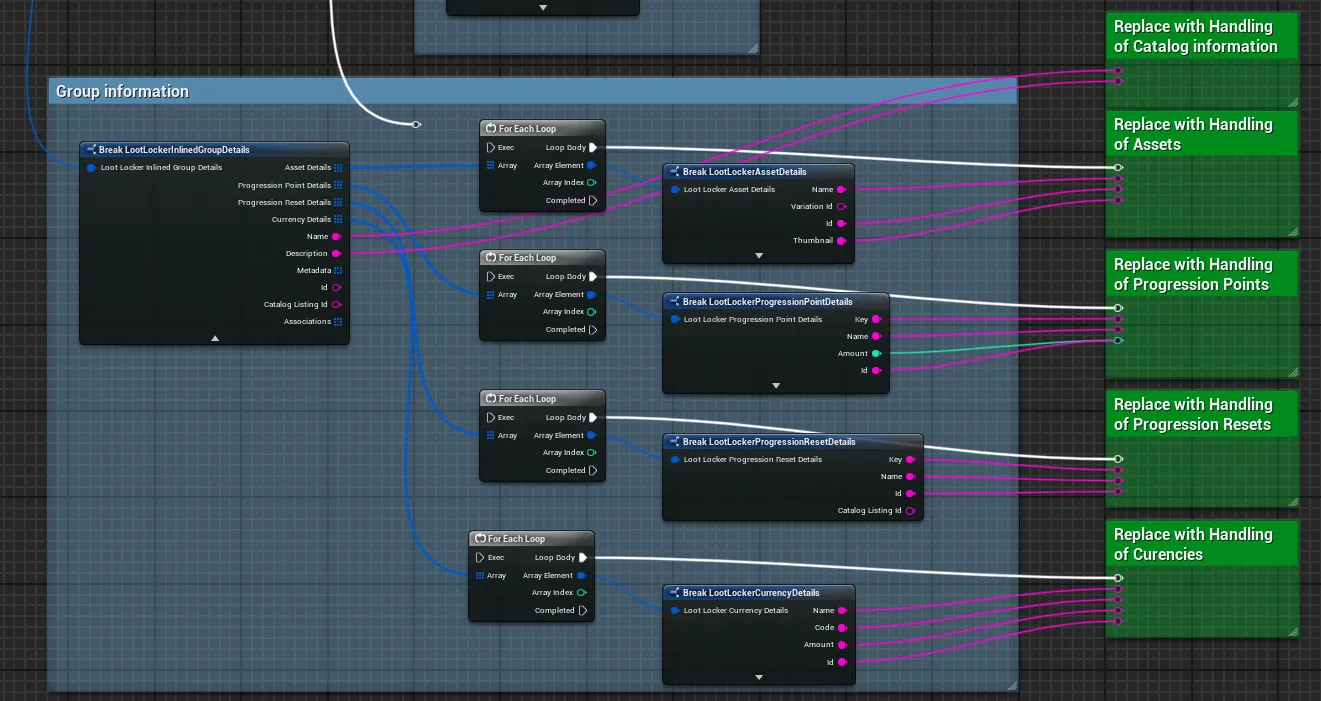
Task: Click the Loot Locker Progression Reset Details input pin
Action: [675, 460]
